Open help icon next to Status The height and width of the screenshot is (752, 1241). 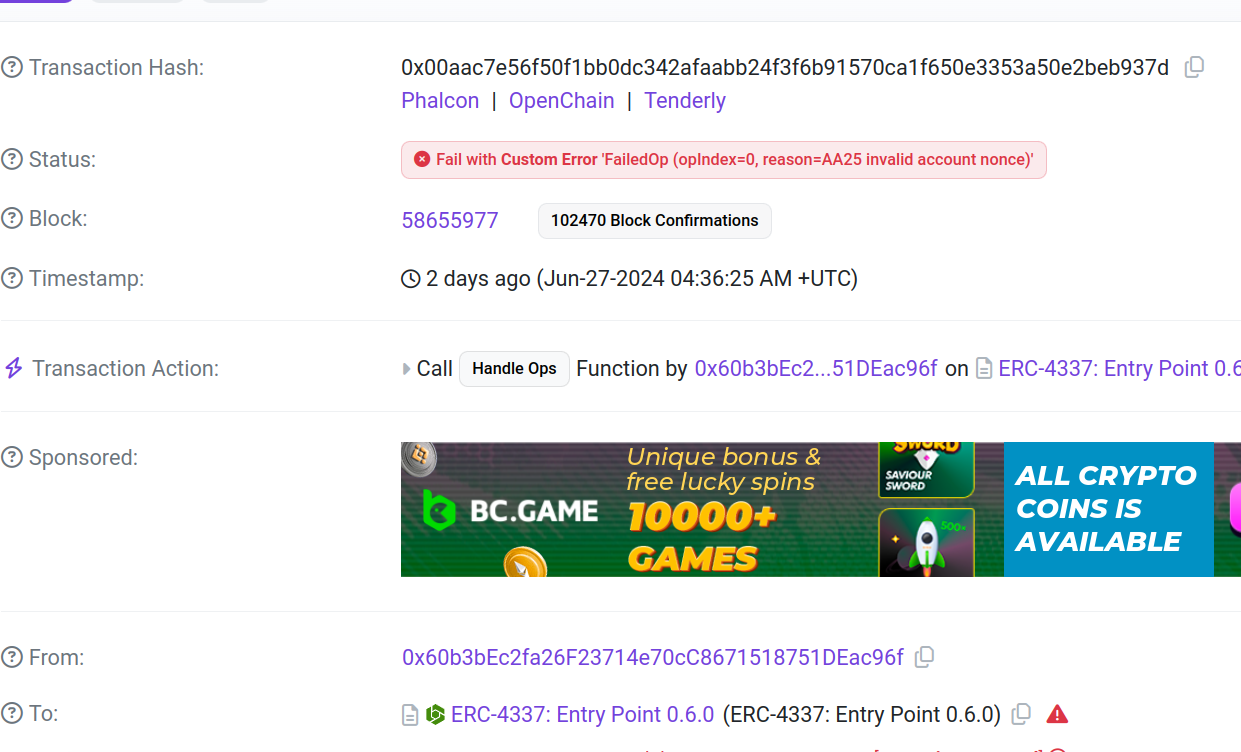pos(12,160)
